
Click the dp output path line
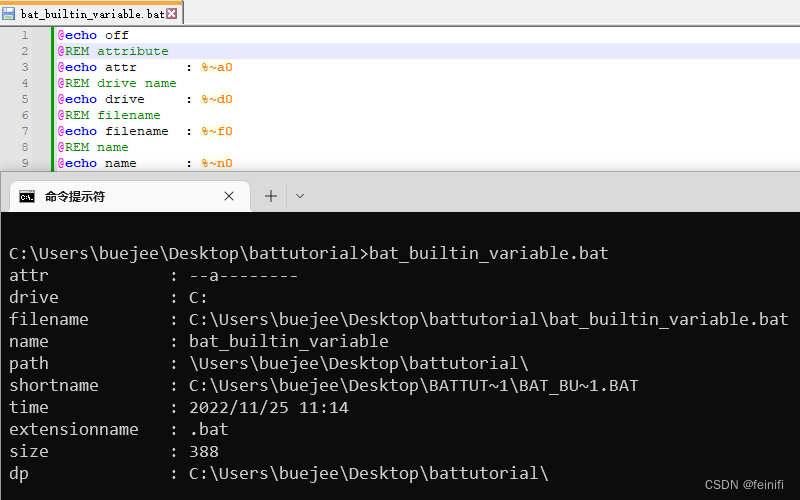(x=368, y=473)
